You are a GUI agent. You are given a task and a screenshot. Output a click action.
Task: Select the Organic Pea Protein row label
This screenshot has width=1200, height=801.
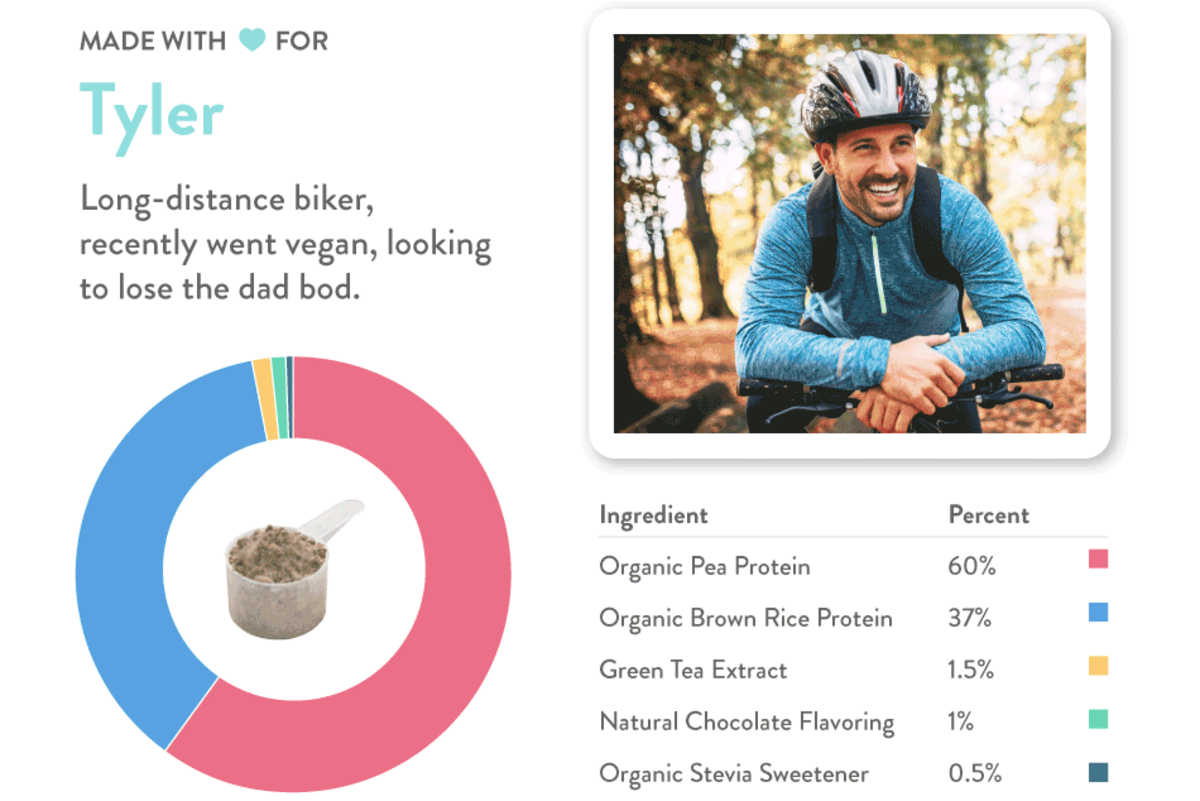coord(704,567)
